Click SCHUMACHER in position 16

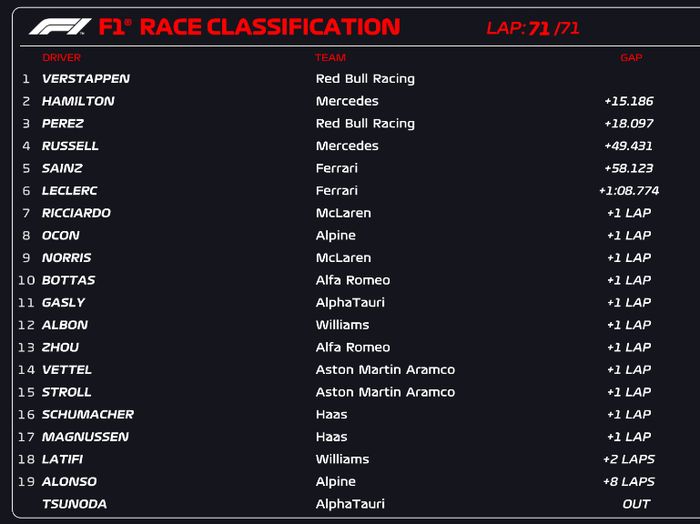[88, 414]
